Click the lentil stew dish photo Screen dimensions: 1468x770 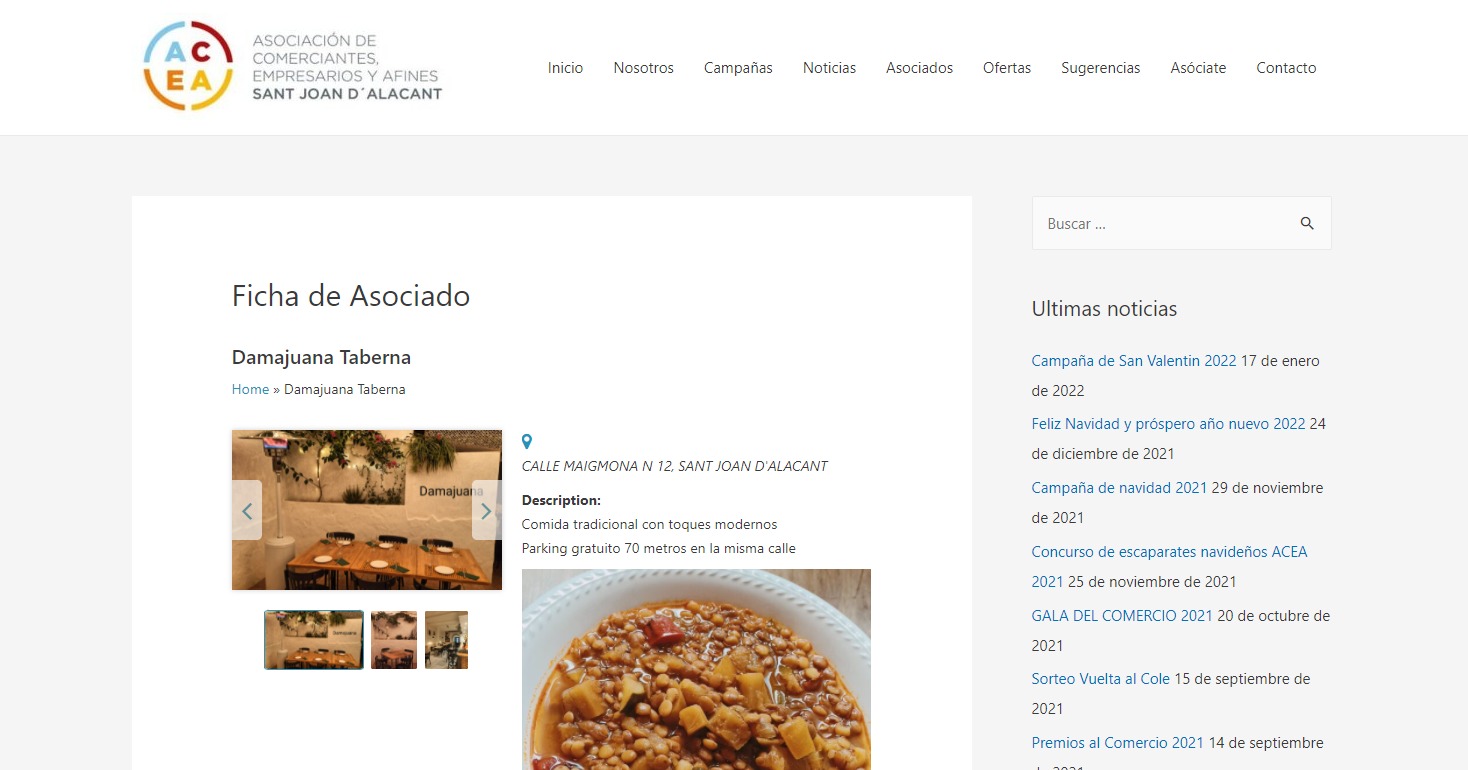point(696,669)
